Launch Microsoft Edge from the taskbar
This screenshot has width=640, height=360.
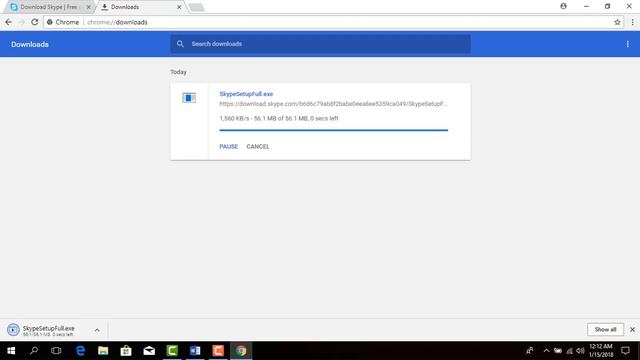pos(80,351)
